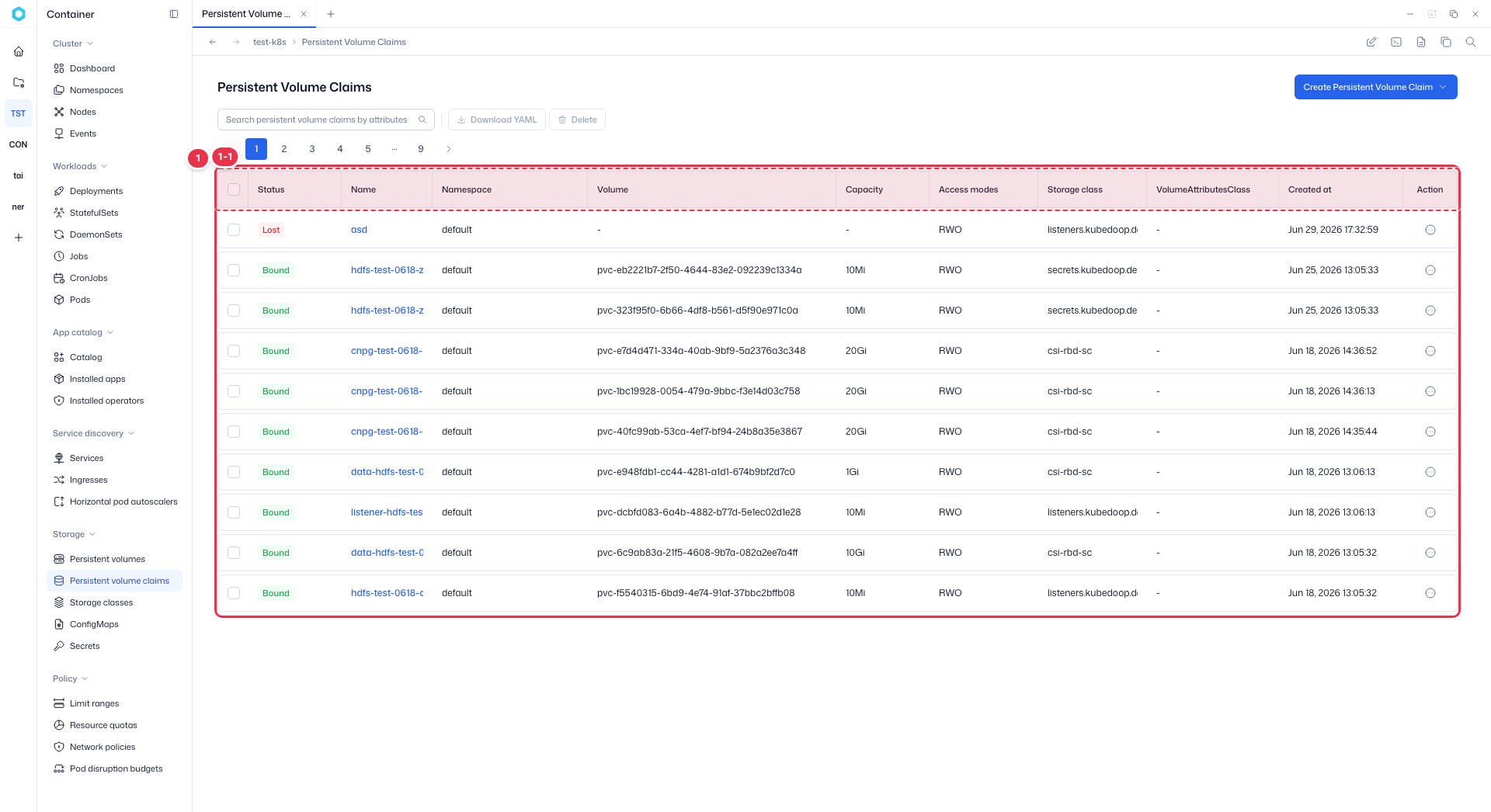Viewport: 1491px width, 812px height.
Task: Collapse the App catalog section
Action: click(83, 332)
